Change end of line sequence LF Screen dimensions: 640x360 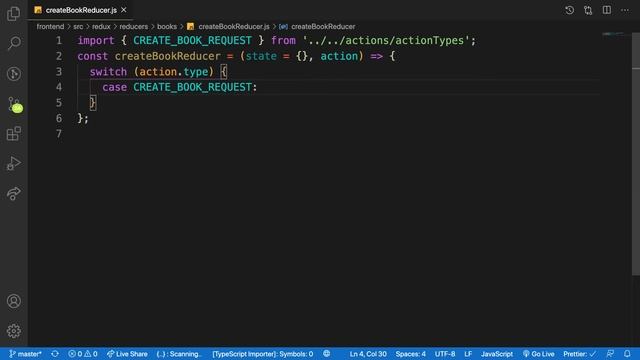click(468, 354)
